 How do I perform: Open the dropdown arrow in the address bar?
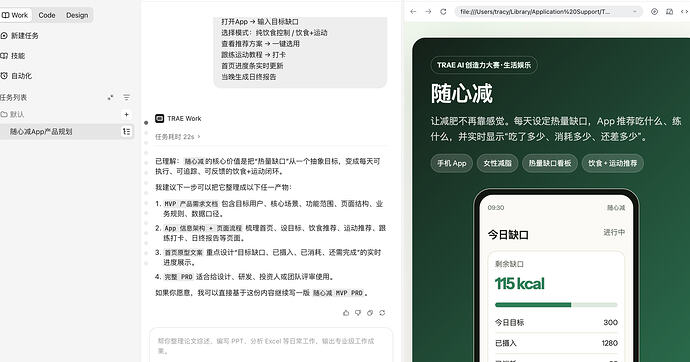pos(635,12)
